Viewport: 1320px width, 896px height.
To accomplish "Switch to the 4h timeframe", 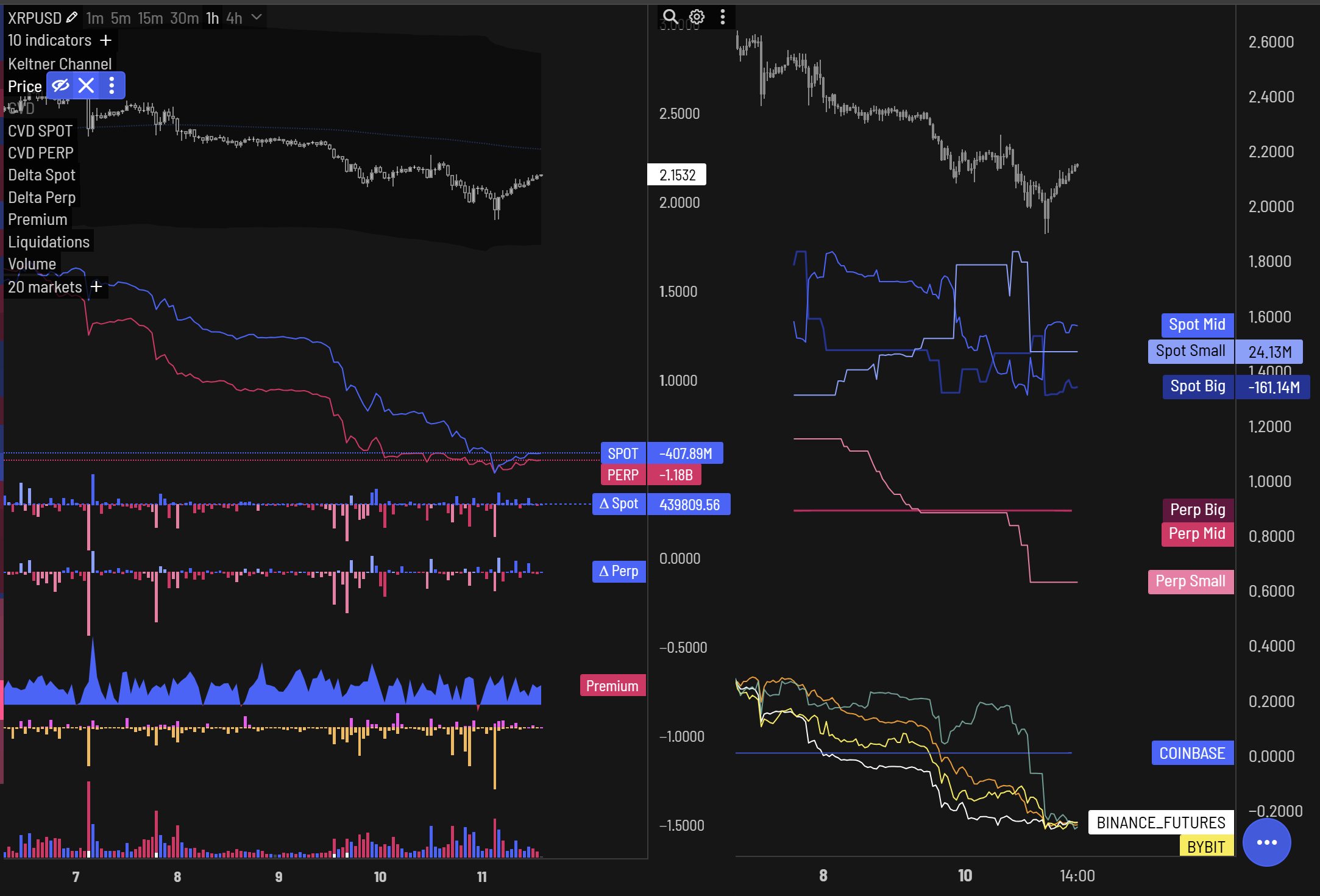I will point(234,18).
